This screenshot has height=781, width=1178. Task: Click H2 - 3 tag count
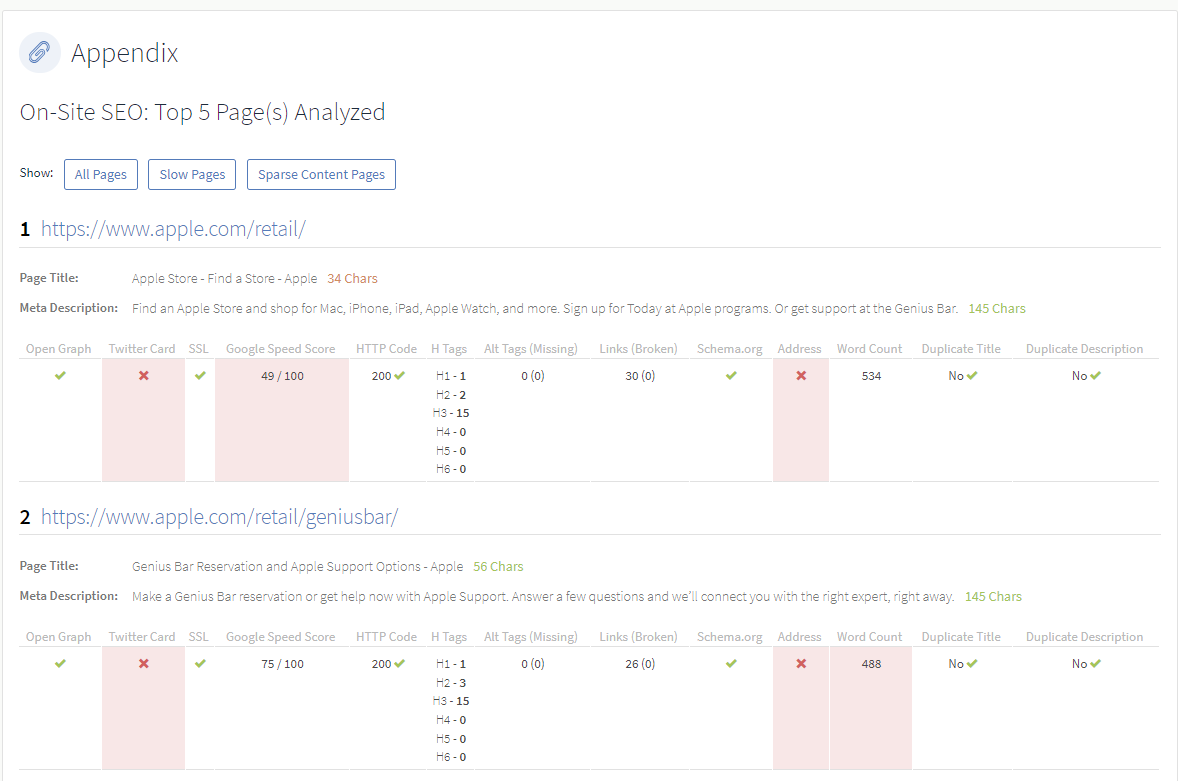pos(451,683)
